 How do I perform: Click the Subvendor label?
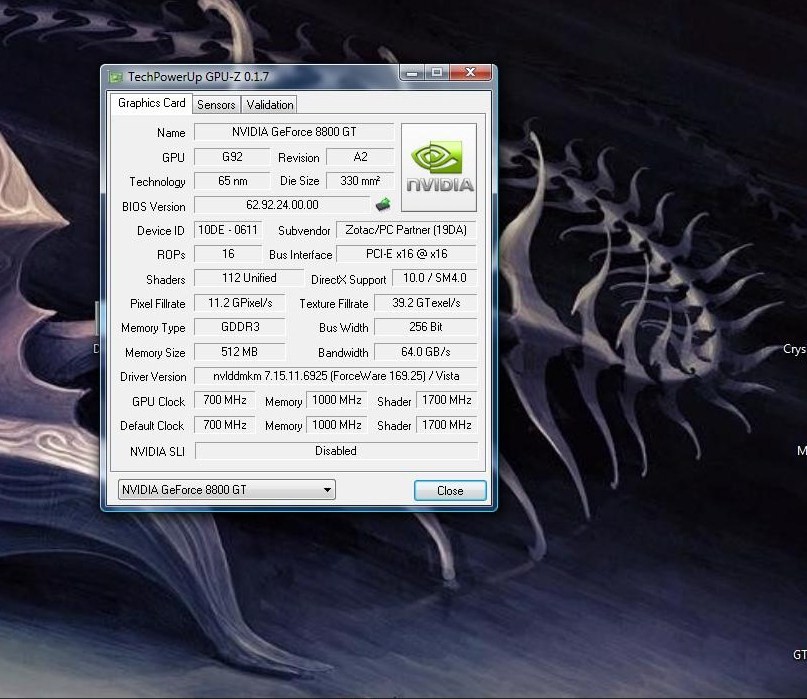(304, 231)
